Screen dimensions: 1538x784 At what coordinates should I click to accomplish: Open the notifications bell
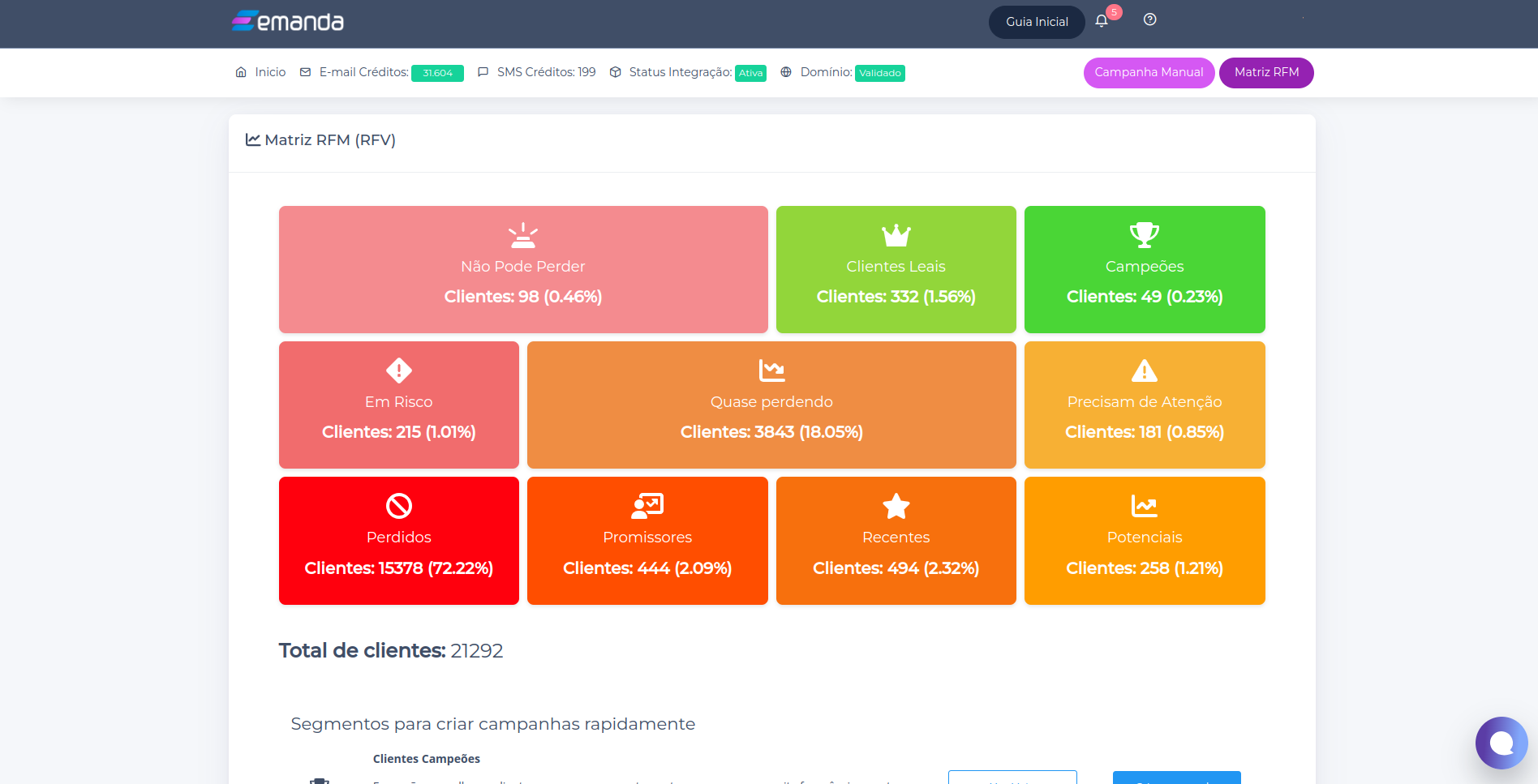[1101, 21]
